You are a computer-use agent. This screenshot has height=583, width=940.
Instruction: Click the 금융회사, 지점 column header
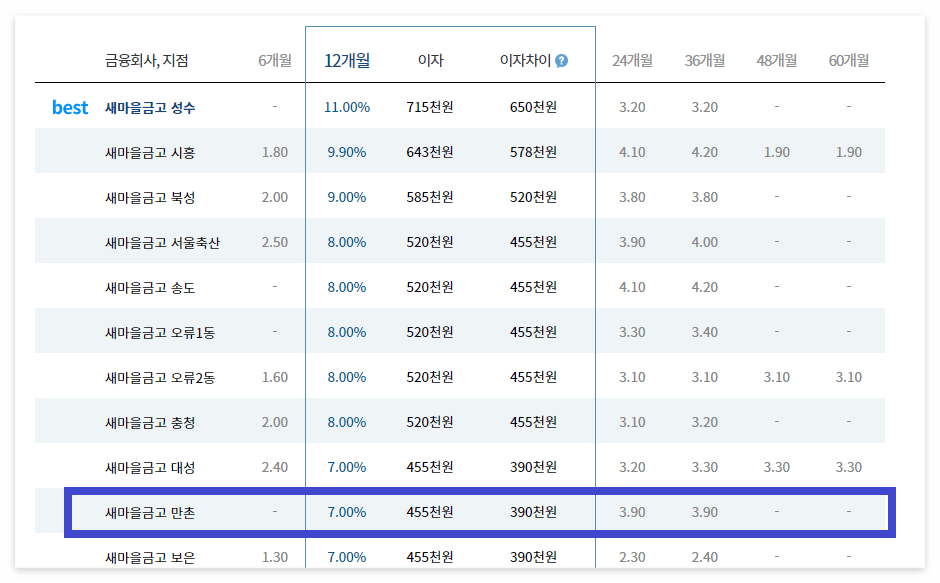pyautogui.click(x=147, y=61)
